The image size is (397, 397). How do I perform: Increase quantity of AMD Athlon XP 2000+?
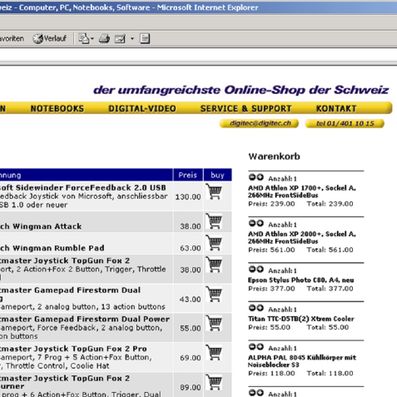(x=260, y=223)
